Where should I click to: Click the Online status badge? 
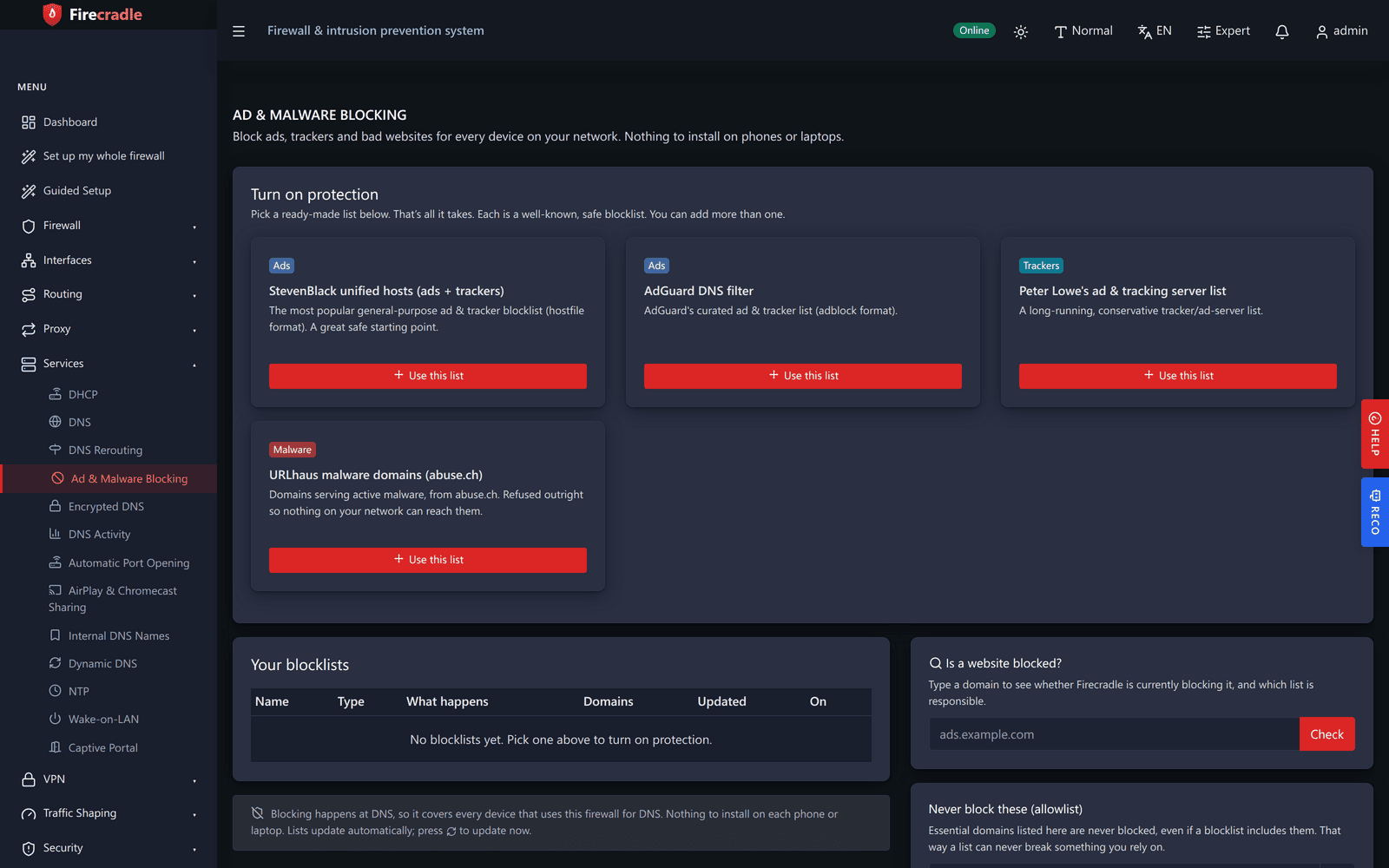974,30
